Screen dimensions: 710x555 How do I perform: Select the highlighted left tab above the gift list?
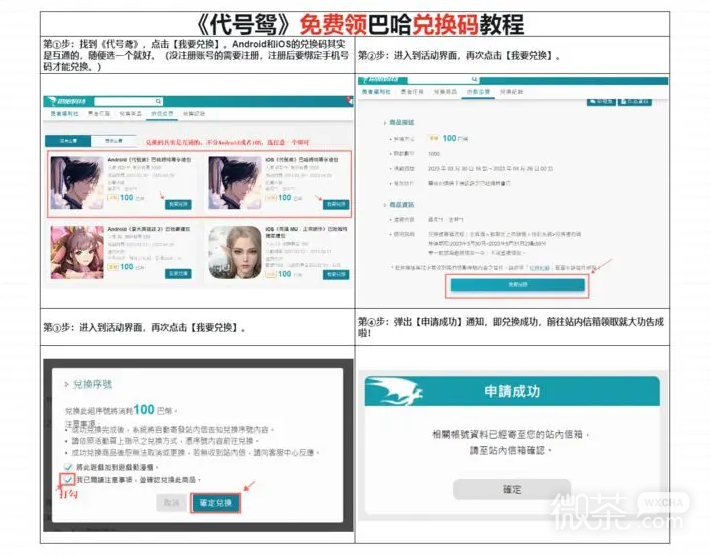pos(67,140)
